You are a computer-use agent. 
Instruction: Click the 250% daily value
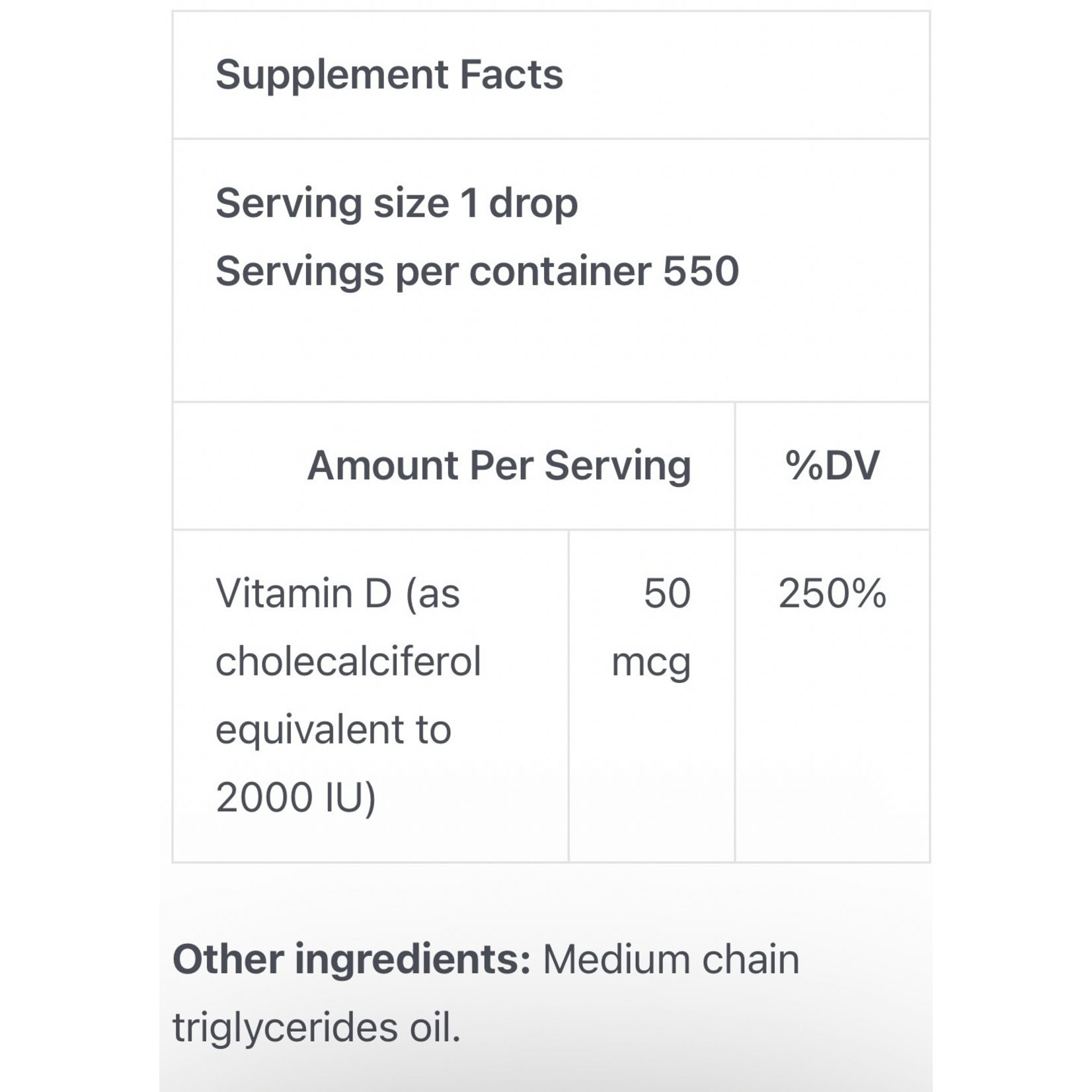(832, 593)
